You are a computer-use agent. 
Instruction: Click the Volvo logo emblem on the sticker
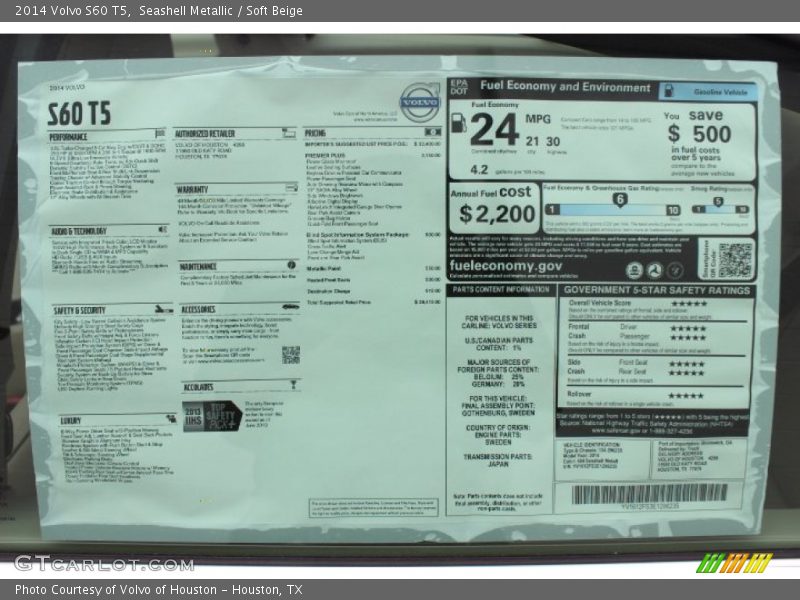coord(419,102)
